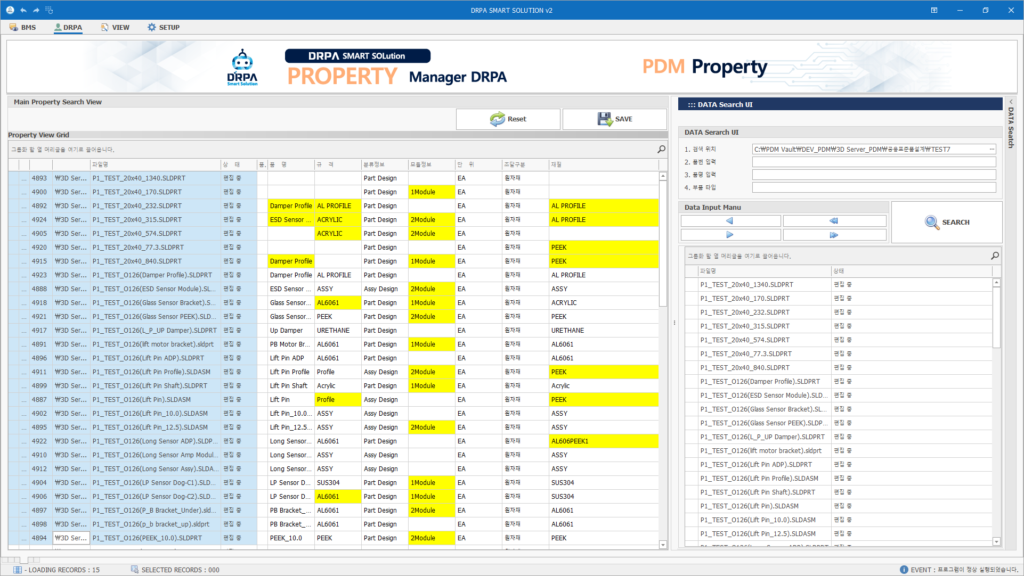Click the single left arrow data input button
This screenshot has width=1024, height=576.
[731, 221]
